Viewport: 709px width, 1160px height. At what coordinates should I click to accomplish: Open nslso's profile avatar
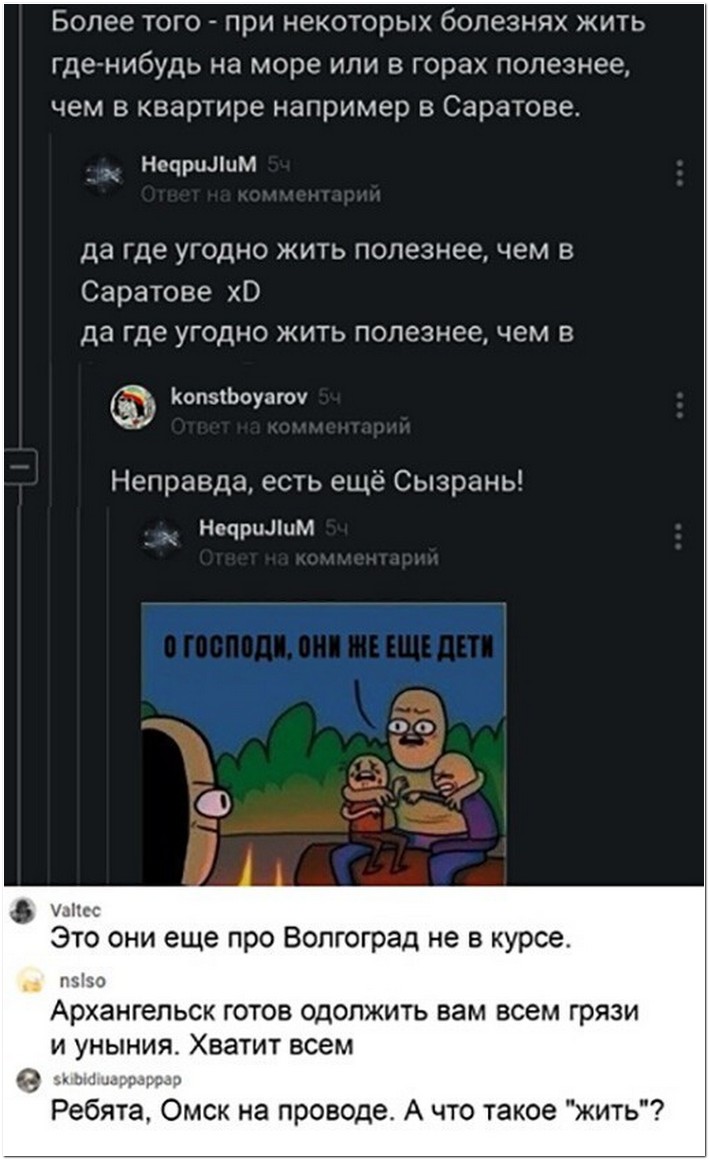pyautogui.click(x=30, y=979)
